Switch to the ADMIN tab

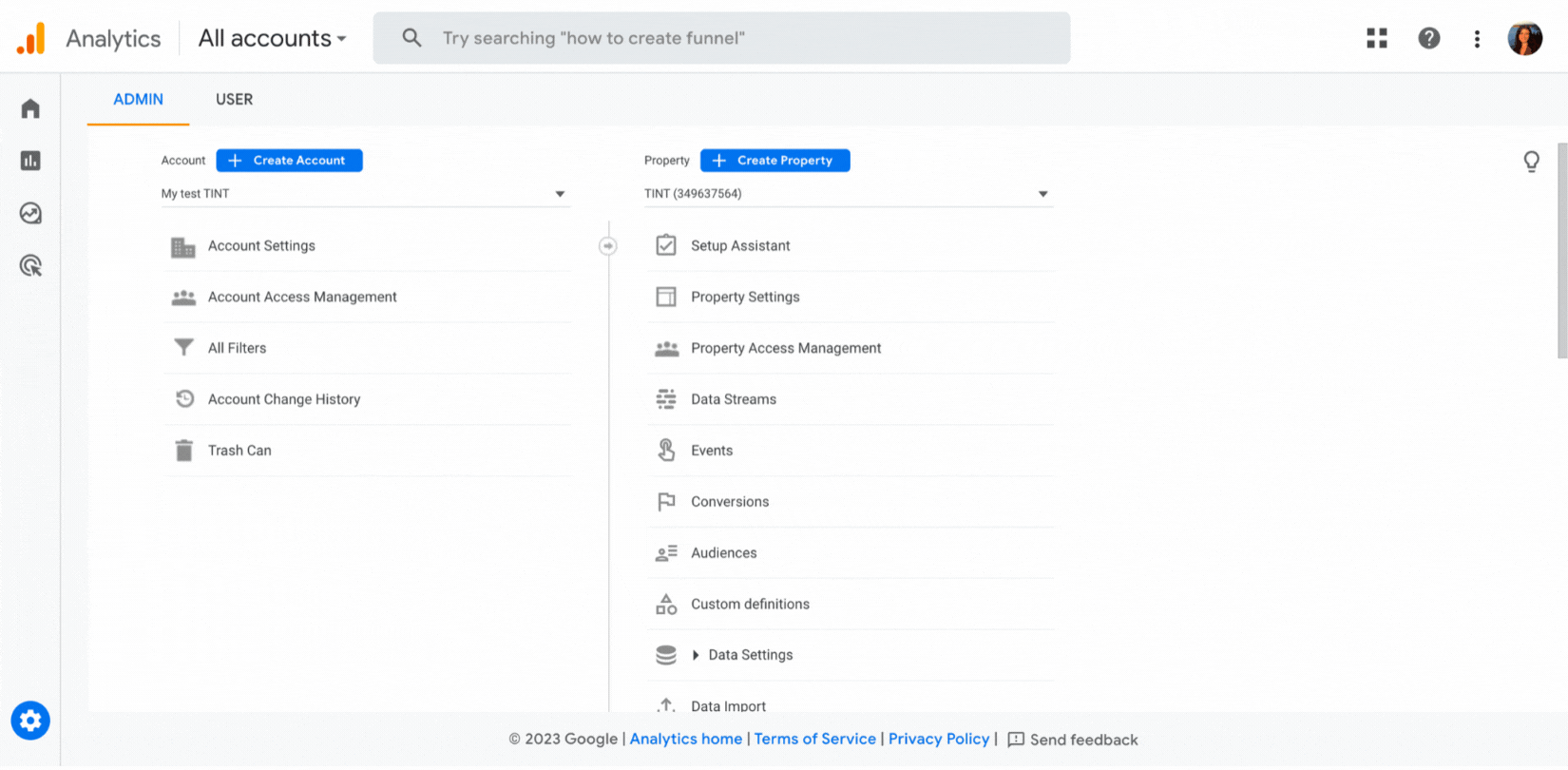point(138,100)
